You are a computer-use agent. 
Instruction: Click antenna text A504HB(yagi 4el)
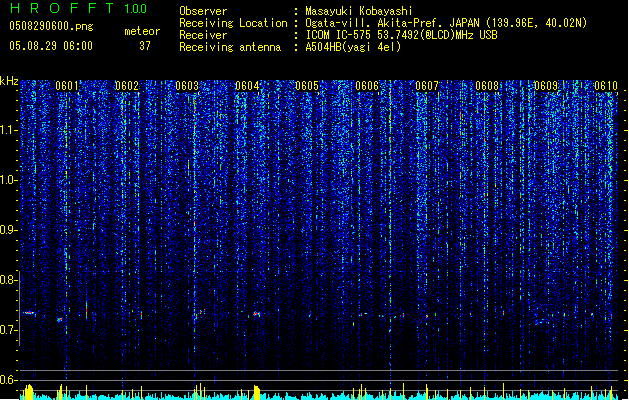tap(353, 47)
